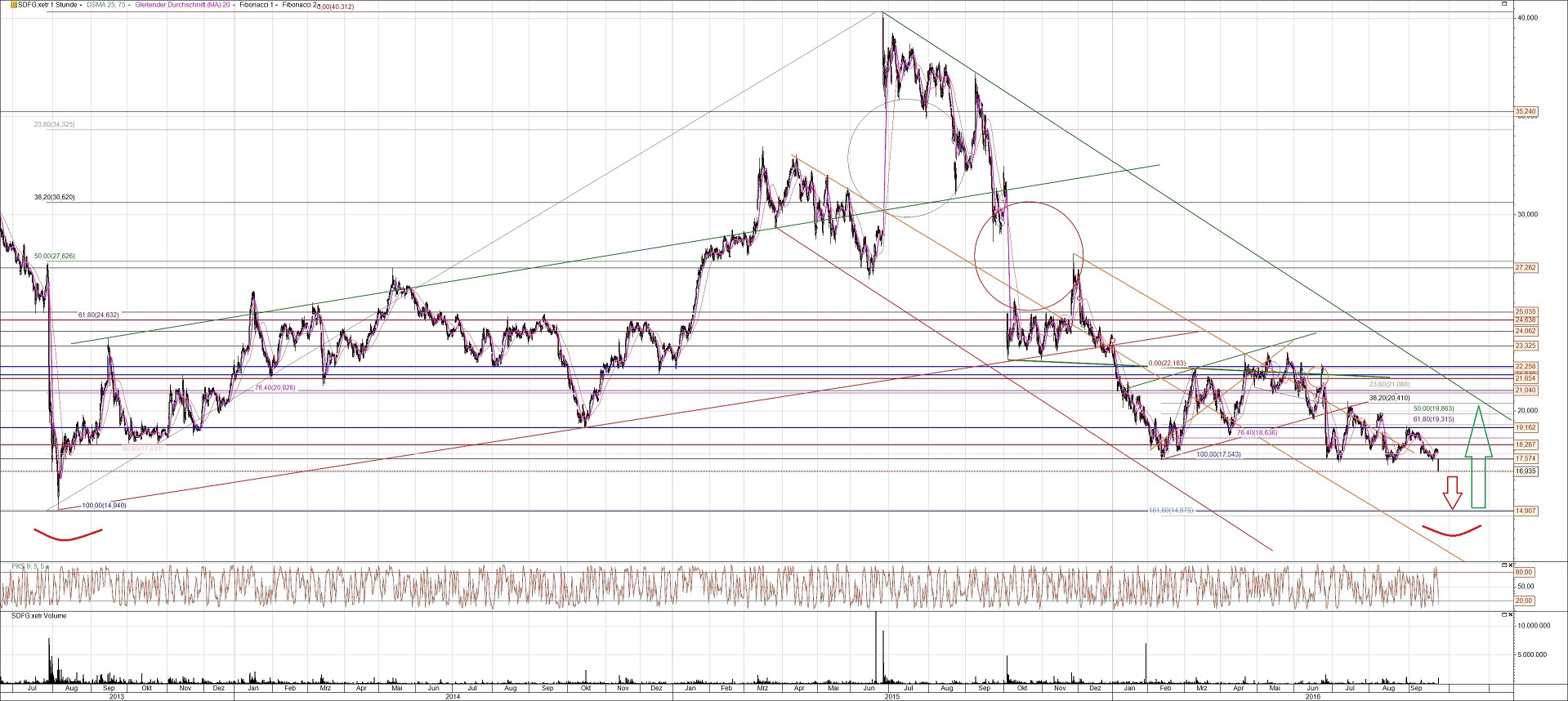
Task: Maximize the main price chart pane
Action: click(1504, 4)
